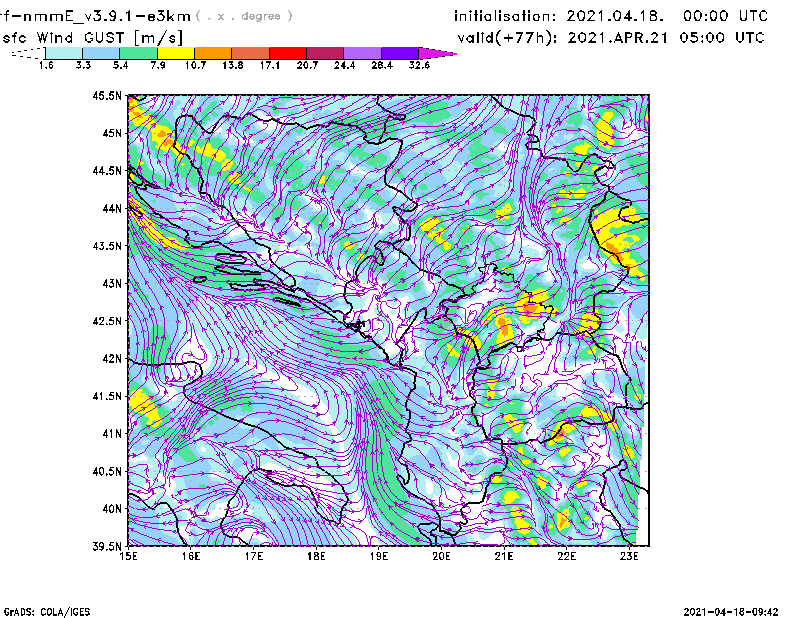This screenshot has height=618, width=800.
Task: Click the 40.5N latitude label
Action: tap(107, 471)
